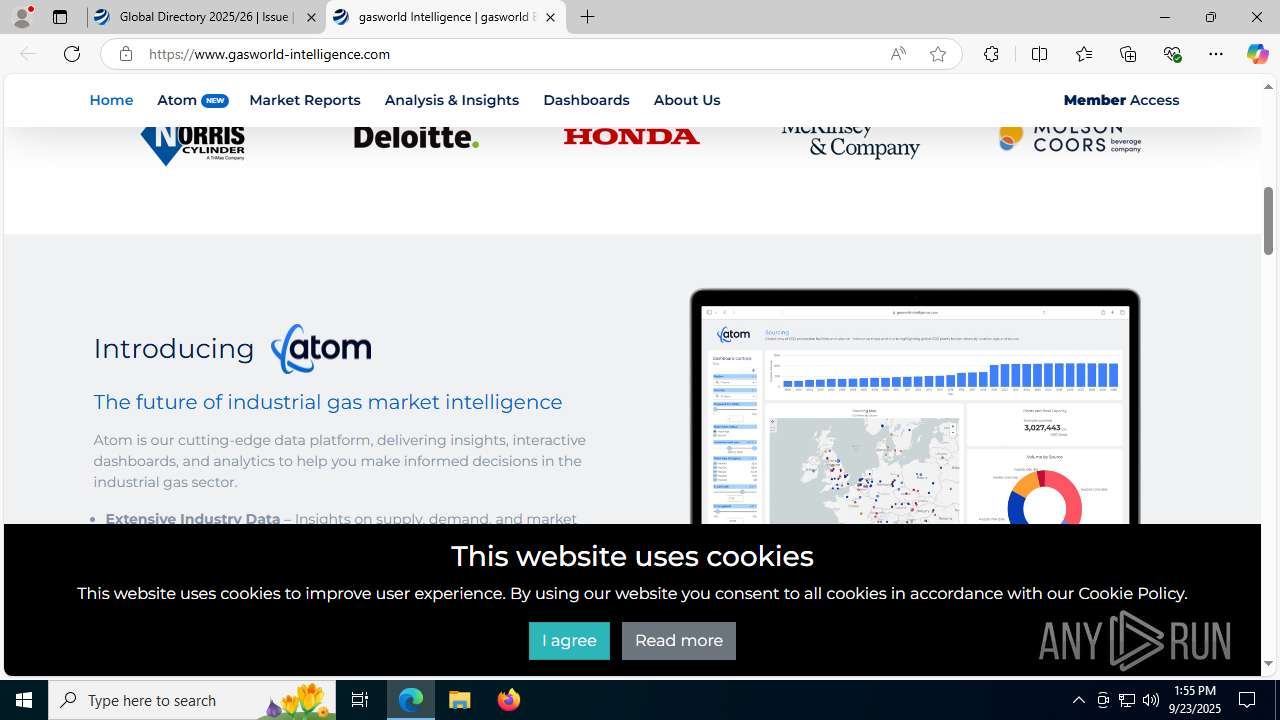Image resolution: width=1280 pixels, height=720 pixels.
Task: Select the gasworld Intelligence tab
Action: (x=446, y=17)
